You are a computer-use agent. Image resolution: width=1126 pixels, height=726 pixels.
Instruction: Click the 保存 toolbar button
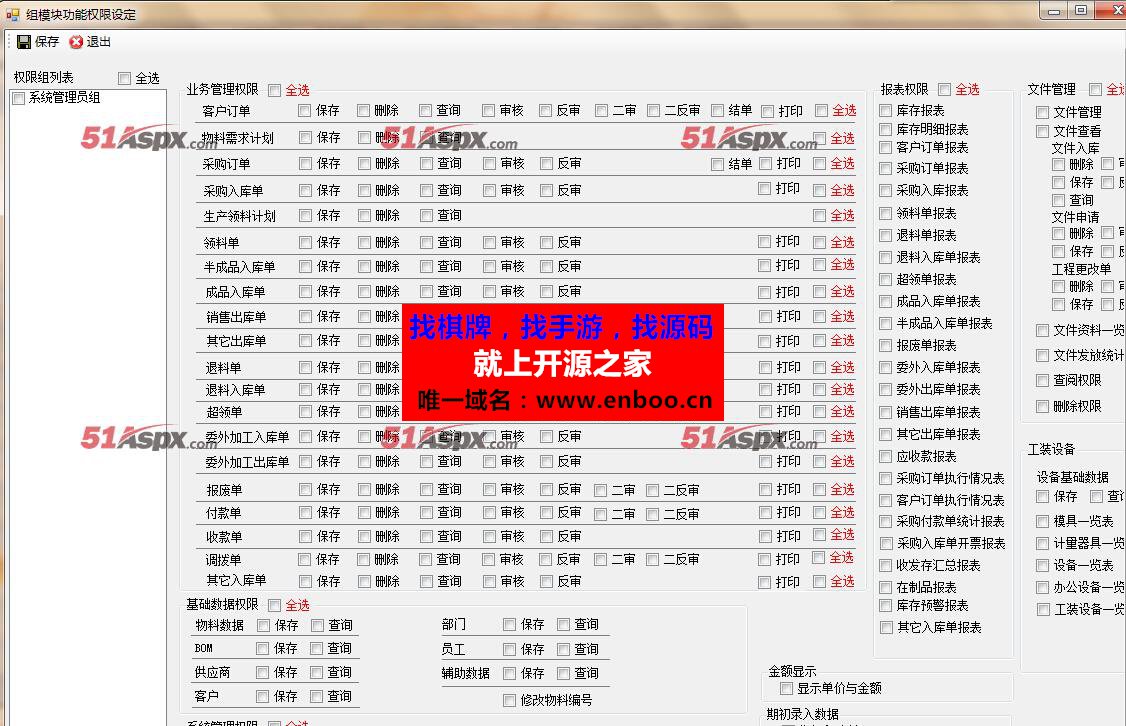pos(37,42)
